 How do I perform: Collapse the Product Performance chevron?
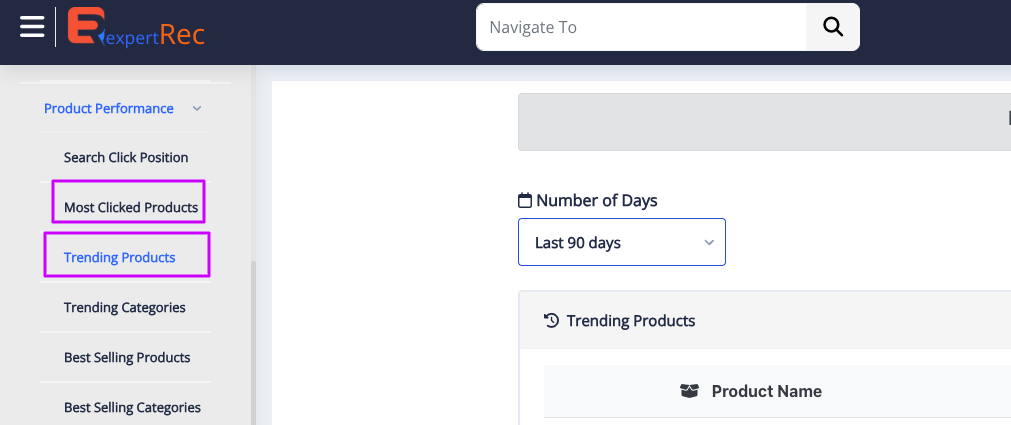pos(197,108)
